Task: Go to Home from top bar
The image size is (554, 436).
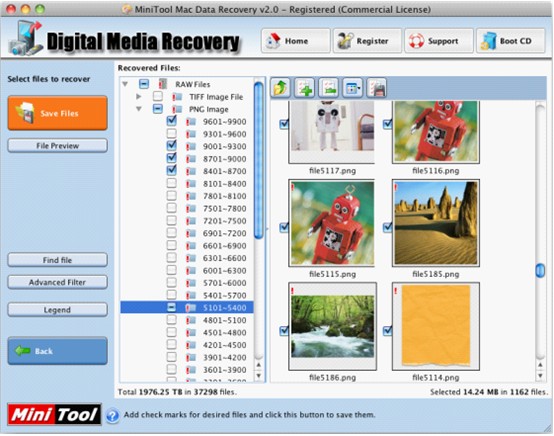Action: (296, 41)
